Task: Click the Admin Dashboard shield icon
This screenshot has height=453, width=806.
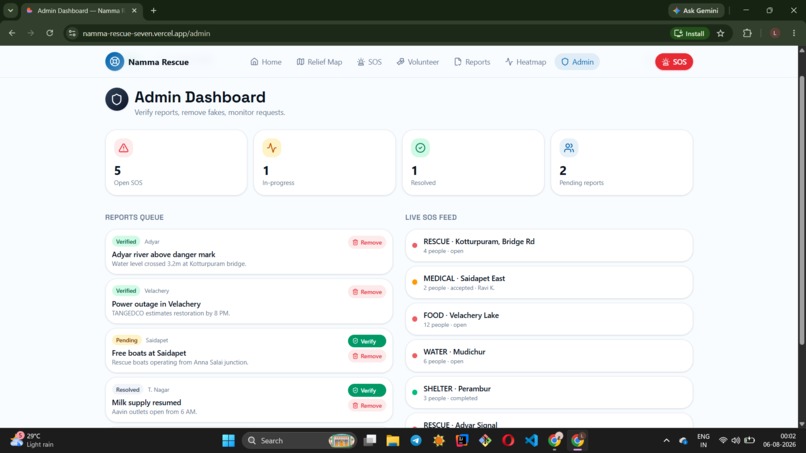Action: (117, 99)
